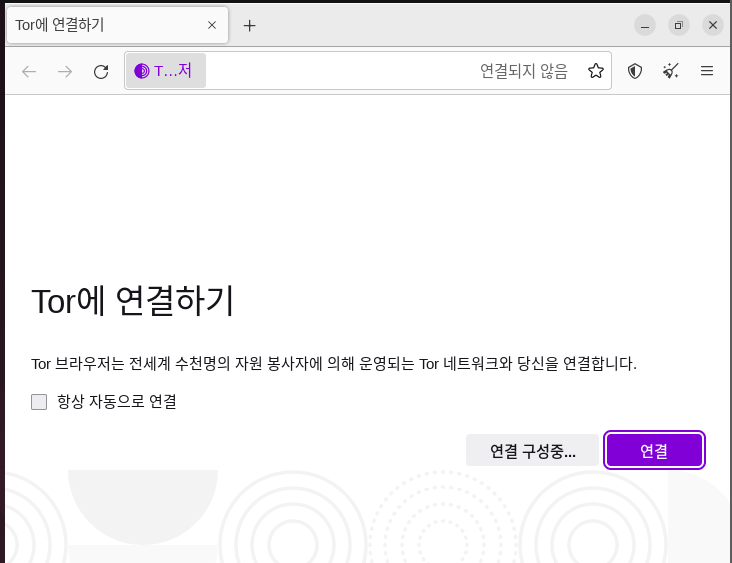
Task: Open the hamburger application menu
Action: click(x=707, y=71)
